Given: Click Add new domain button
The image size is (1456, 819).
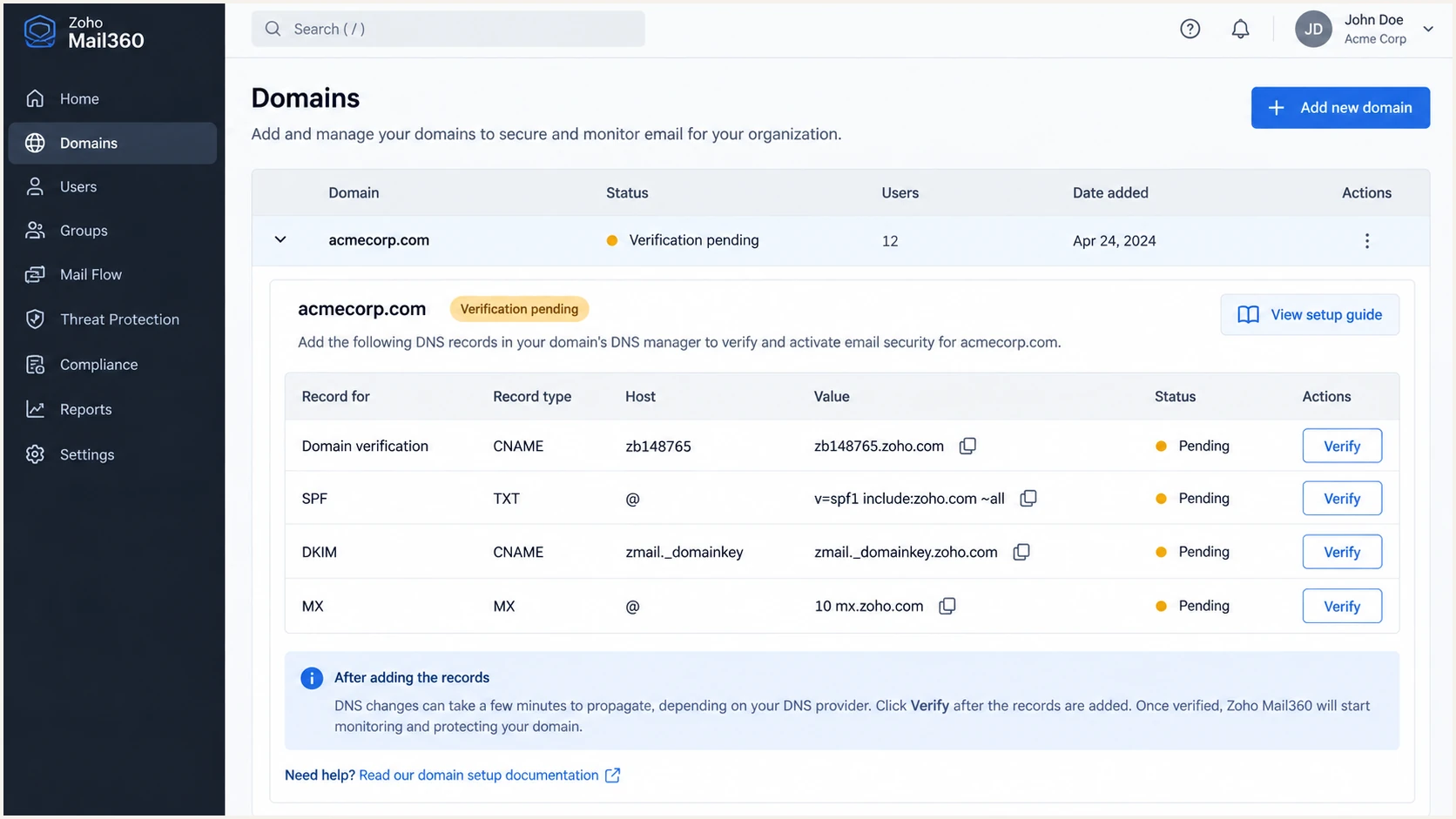Looking at the screenshot, I should [1340, 108].
